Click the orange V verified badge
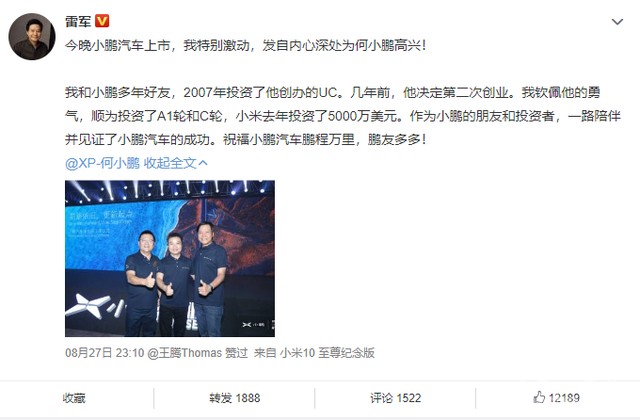 [x=102, y=21]
